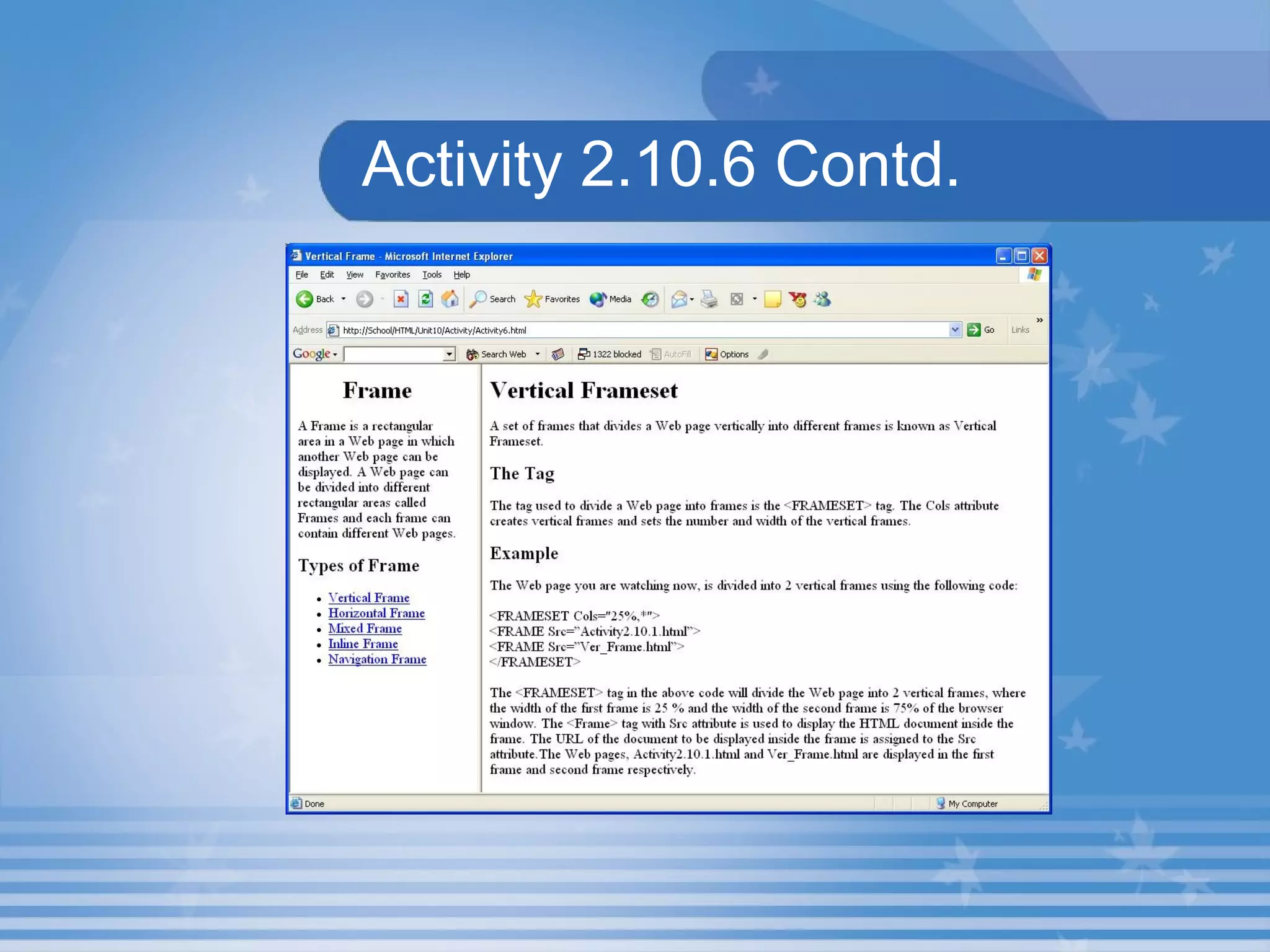Screen dimensions: 1270x952
Task: Refresh the page using green arrows icon
Action: pyautogui.click(x=425, y=299)
